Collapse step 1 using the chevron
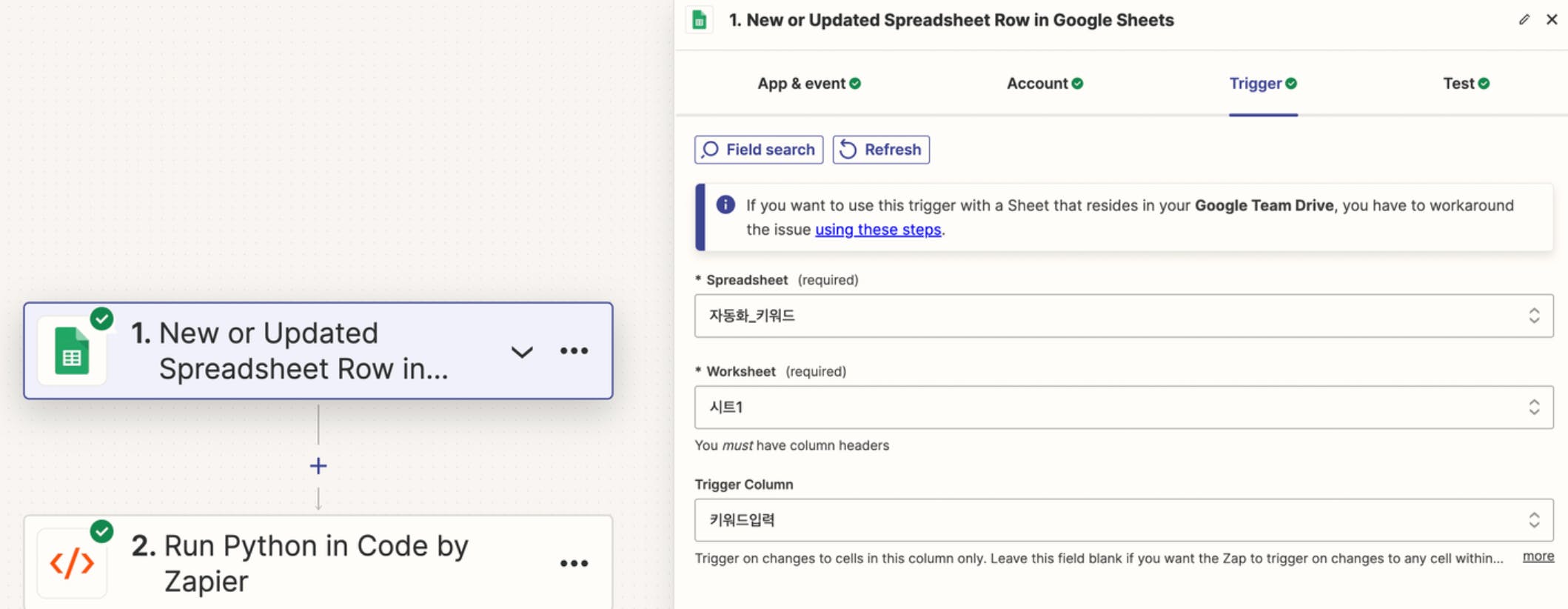Screen dimensions: 1568x609 [x=522, y=352]
